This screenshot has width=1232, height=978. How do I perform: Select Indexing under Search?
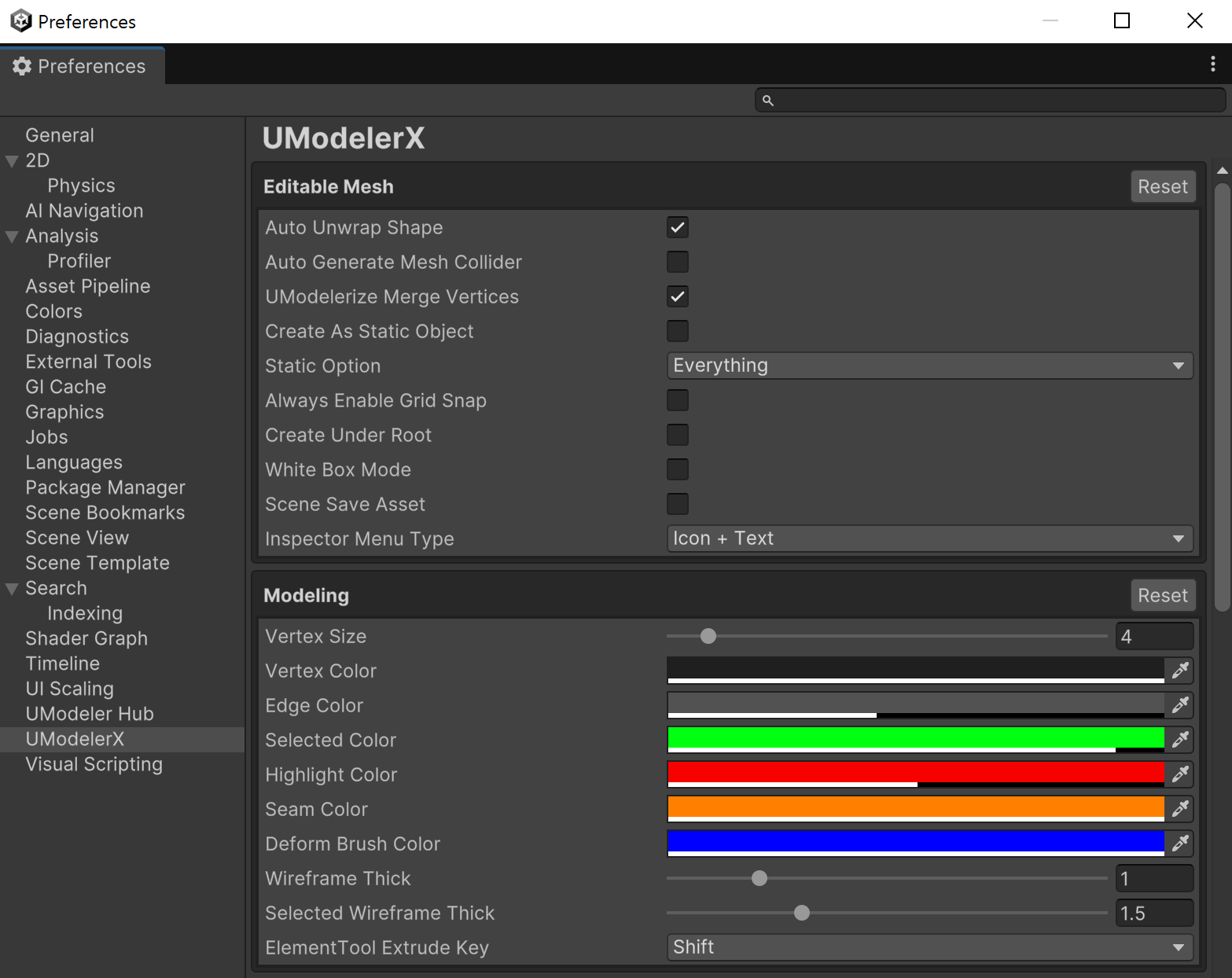click(x=85, y=613)
